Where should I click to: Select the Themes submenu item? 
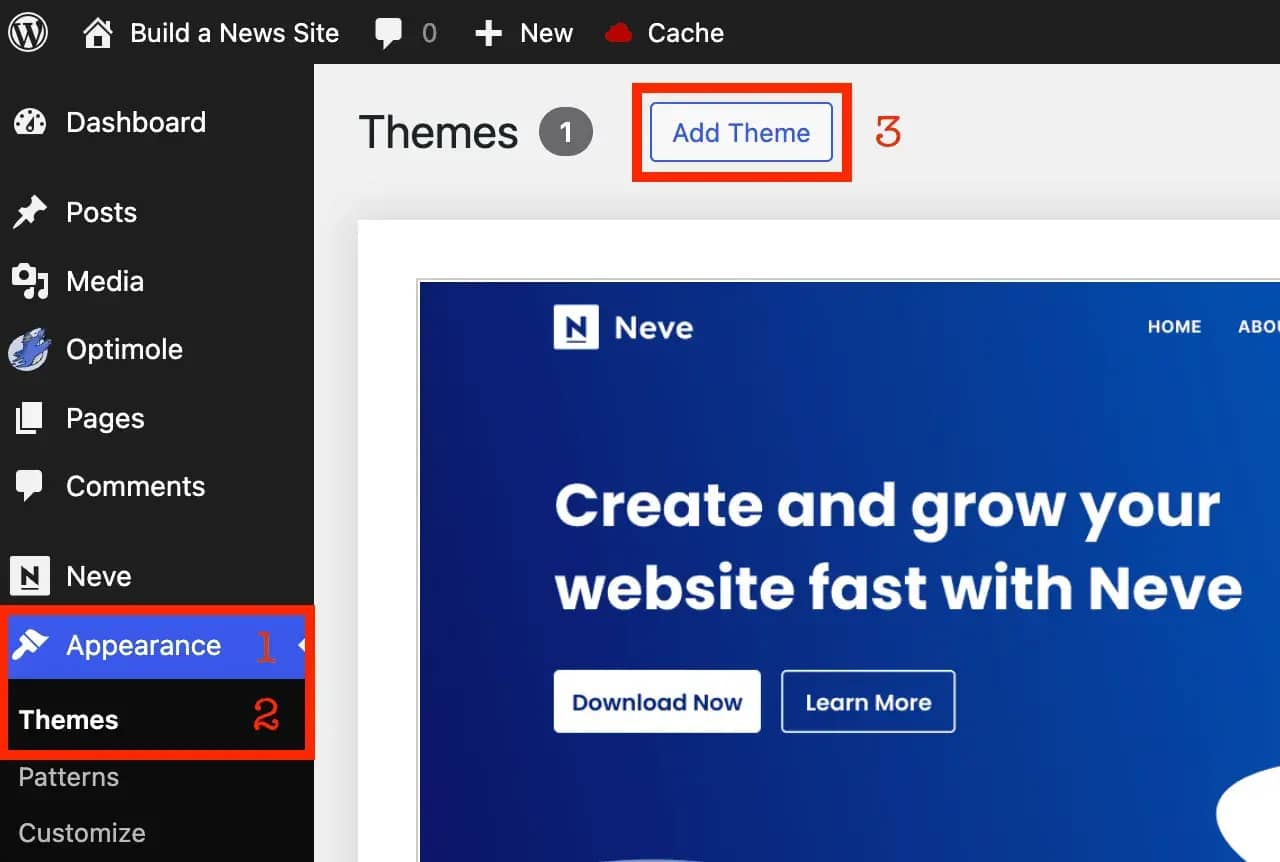click(x=68, y=720)
